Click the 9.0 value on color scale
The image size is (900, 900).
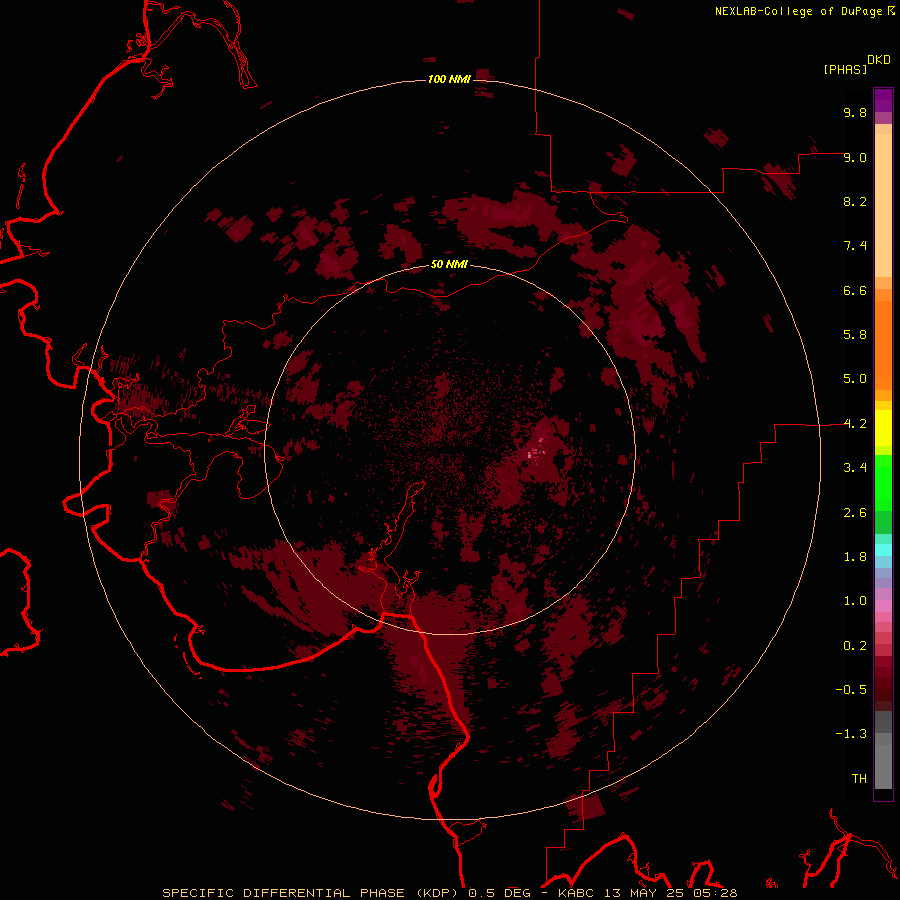click(855, 157)
